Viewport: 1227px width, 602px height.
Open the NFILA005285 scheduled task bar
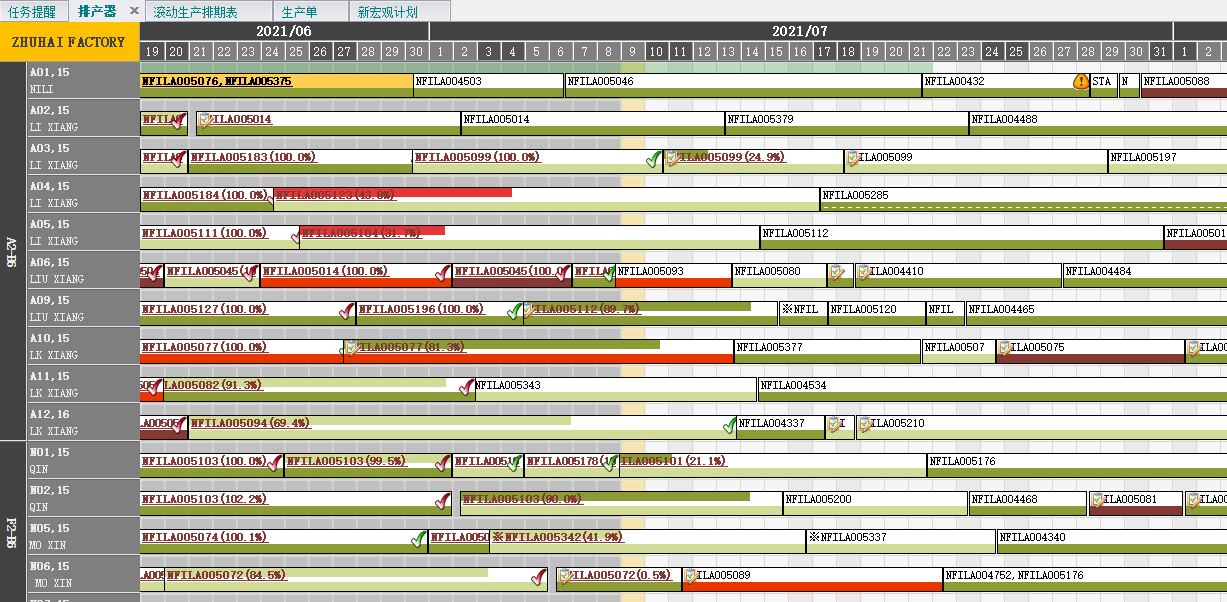pos(1020,195)
